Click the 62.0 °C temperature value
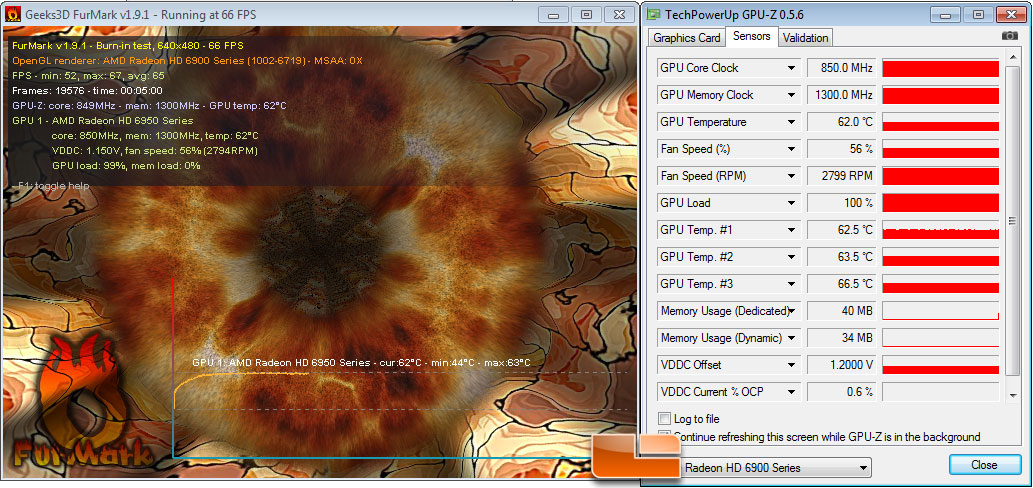 click(841, 122)
